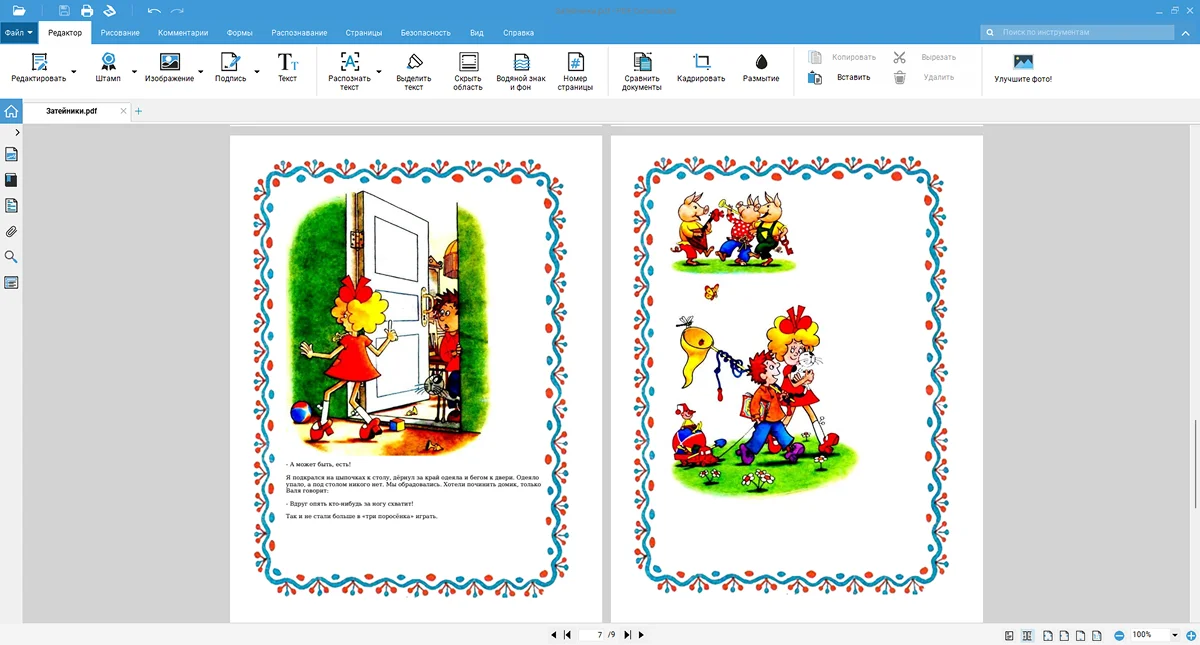Choose the Штамп stamp tool
Viewport: 1200px width, 645px height.
[x=108, y=68]
